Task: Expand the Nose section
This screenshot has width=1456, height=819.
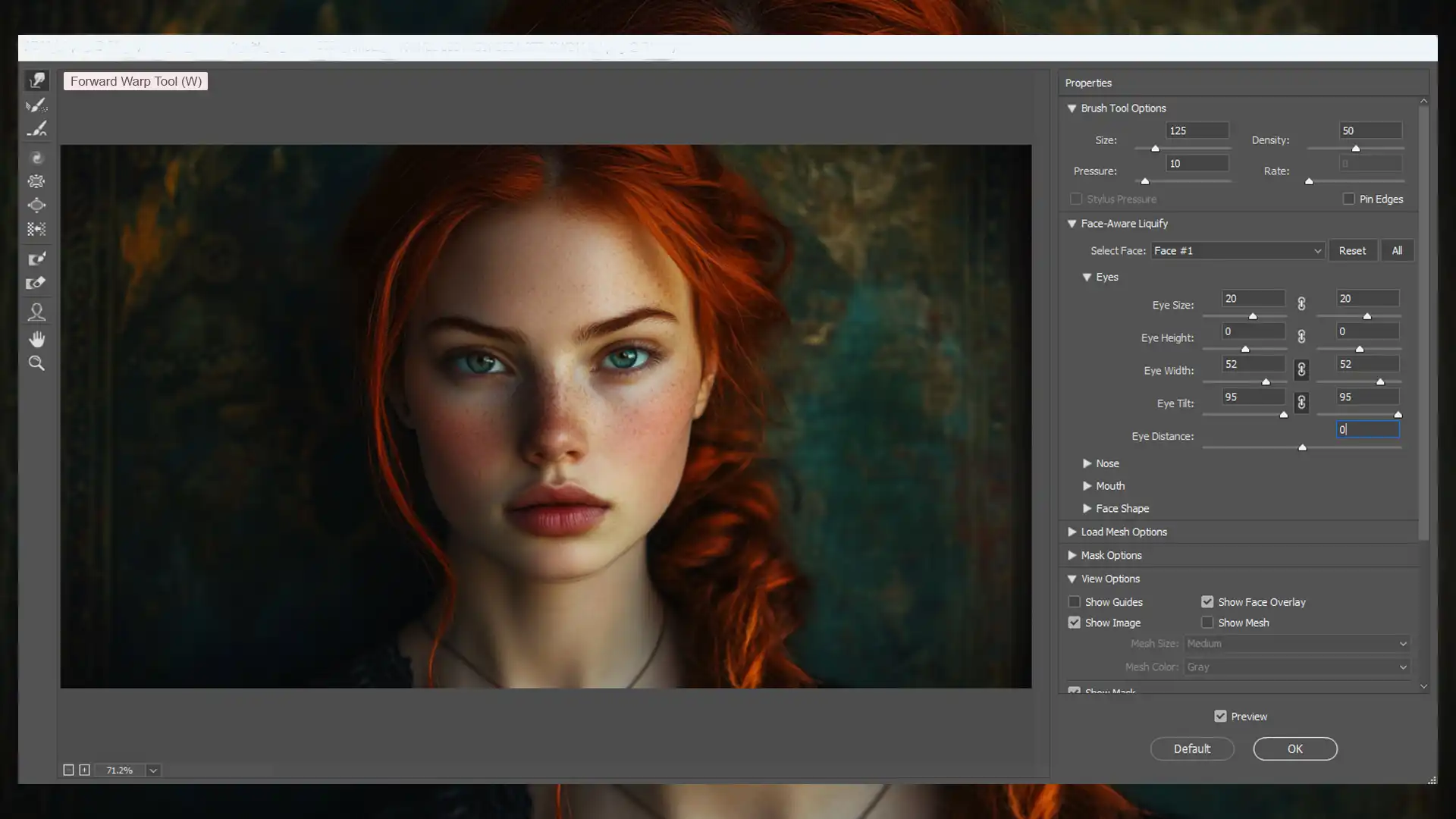Action: point(1089,463)
